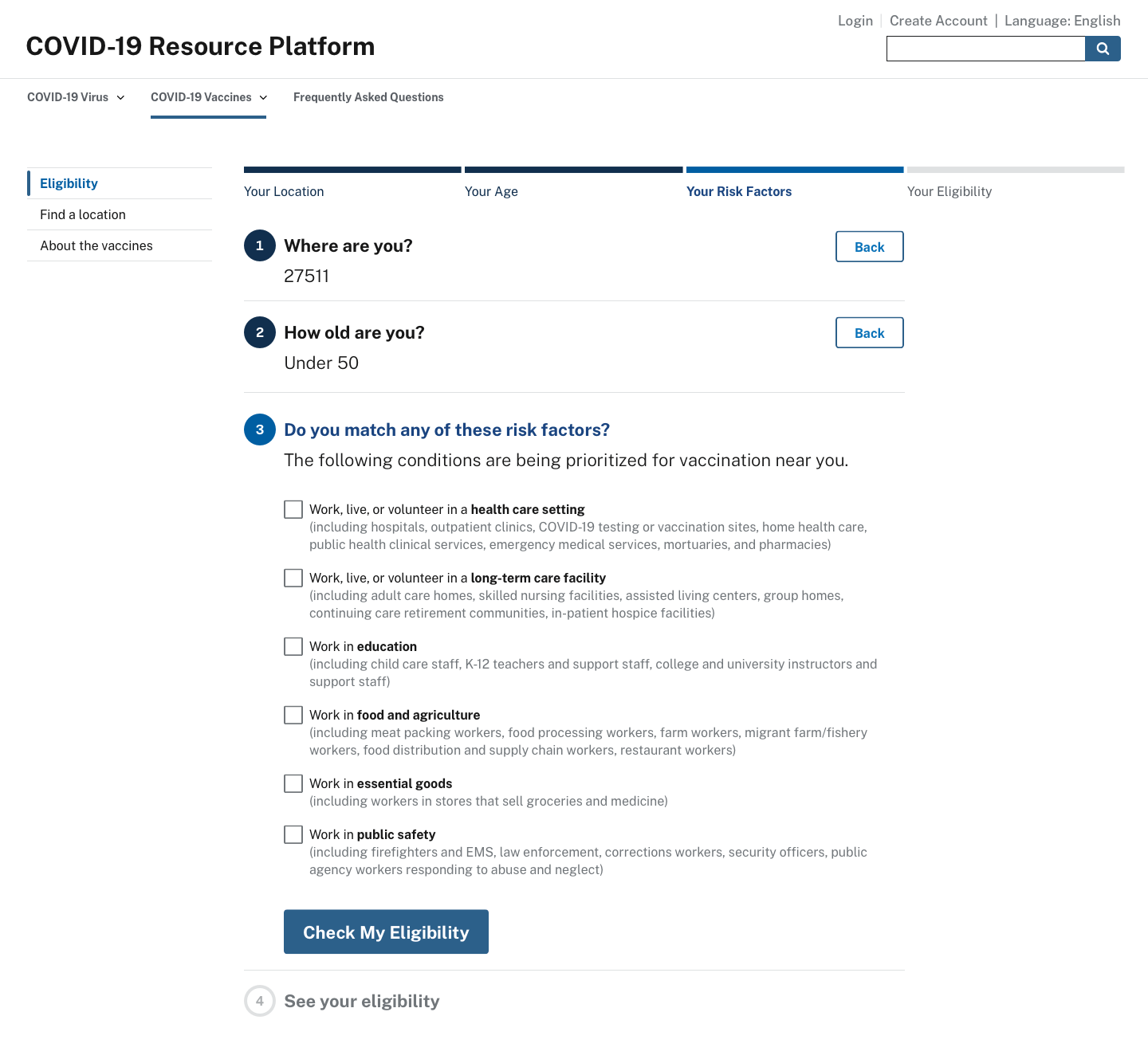Click the Your Location progress bar segment
Viewport: 1148px width, 1063px height.
(352, 170)
